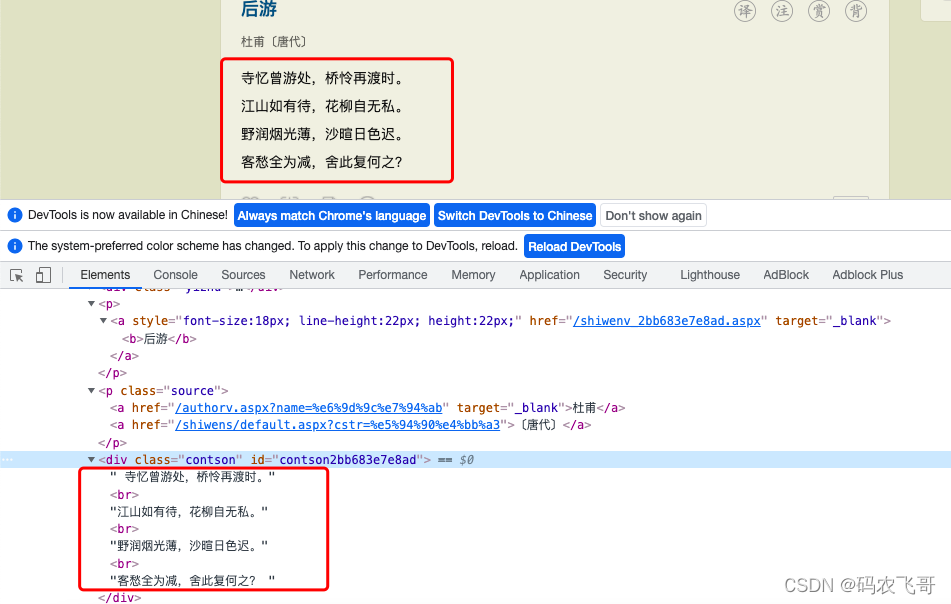Screen dimensions: 951x604
Task: Click the 杜甫 author name on the page
Action: pos(253,42)
